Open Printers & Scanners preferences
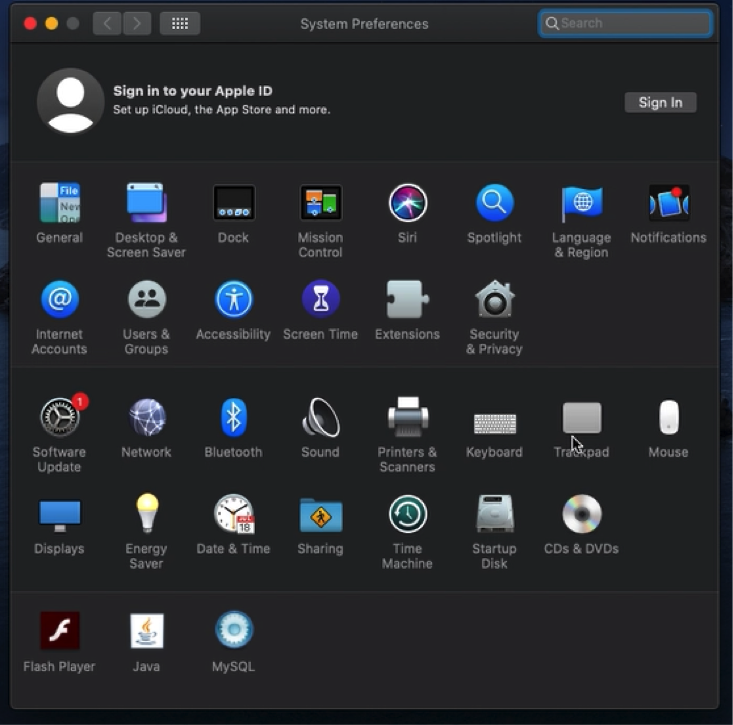The height and width of the screenshot is (725, 733). click(x=407, y=418)
